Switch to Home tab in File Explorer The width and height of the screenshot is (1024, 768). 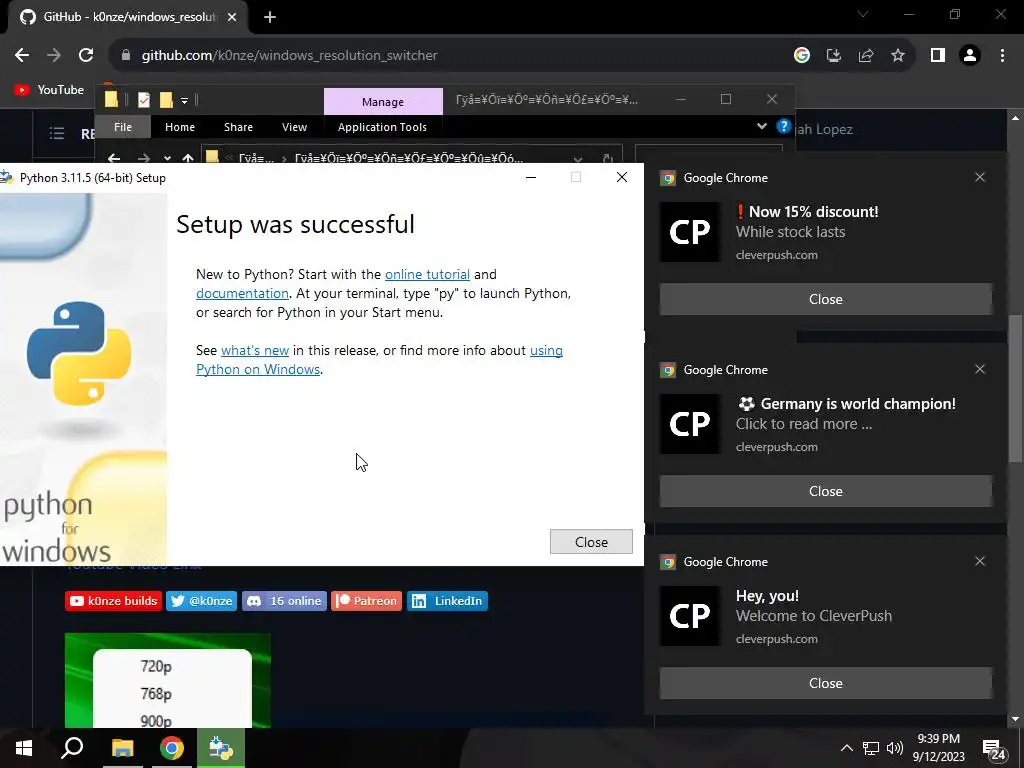180,127
